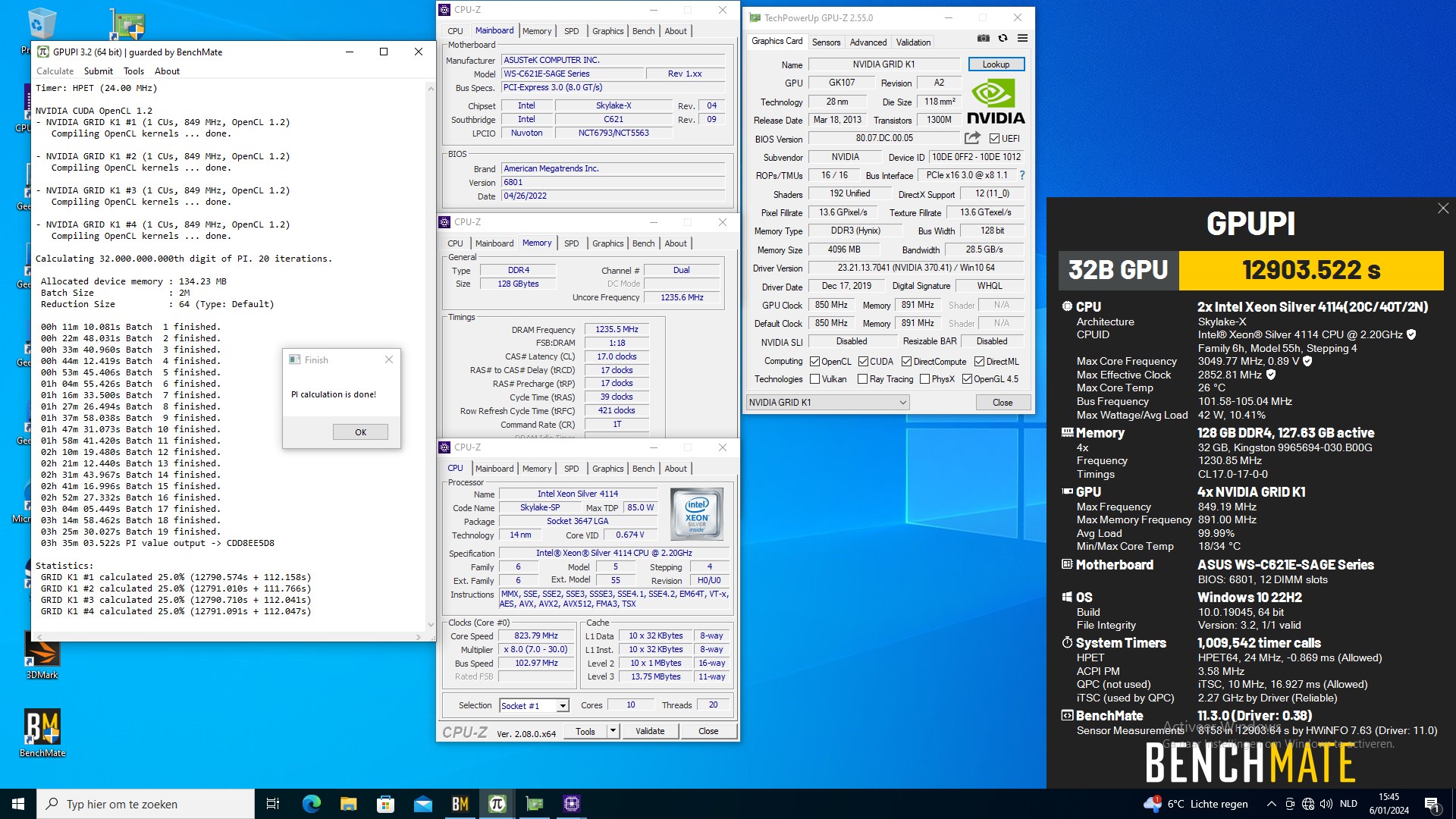
Task: Click the taskbar search box
Action: (x=146, y=804)
